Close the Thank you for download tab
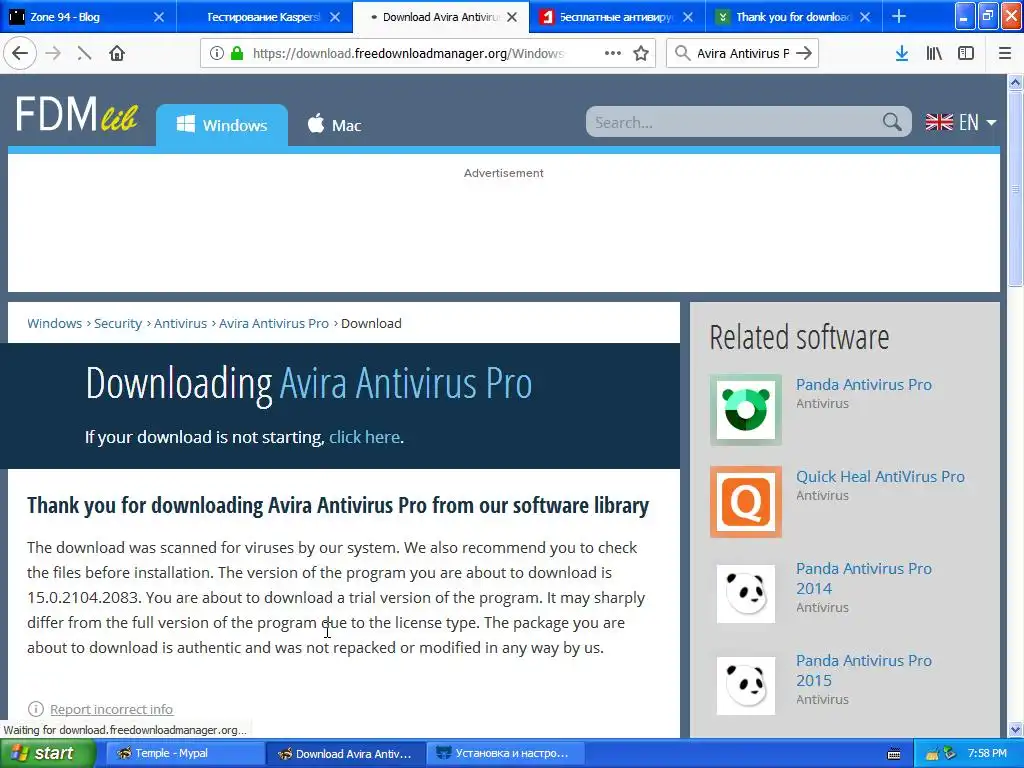 point(865,17)
